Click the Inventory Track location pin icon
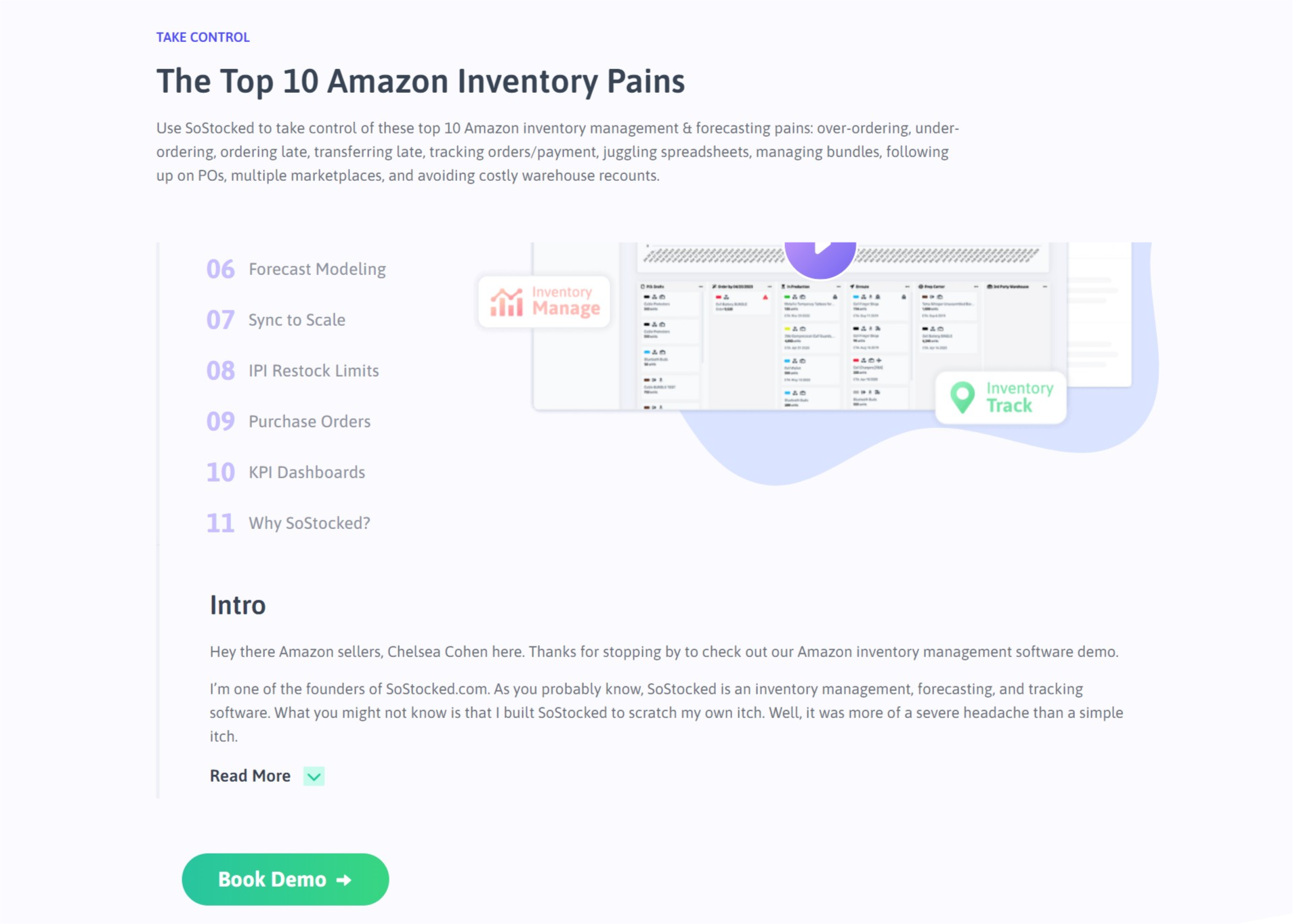 962,398
